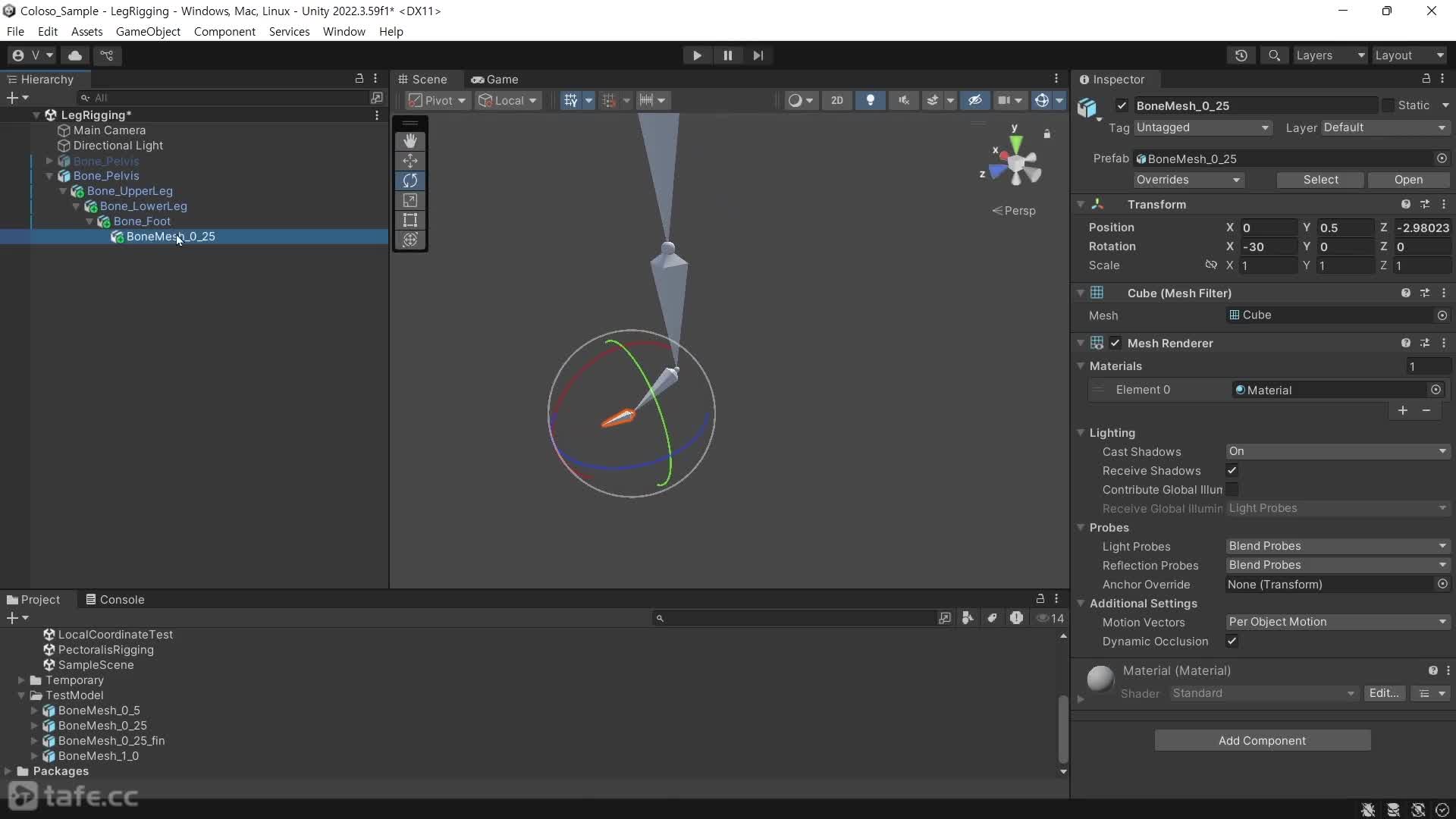
Task: Click the Add Component button
Action: 1262,741
